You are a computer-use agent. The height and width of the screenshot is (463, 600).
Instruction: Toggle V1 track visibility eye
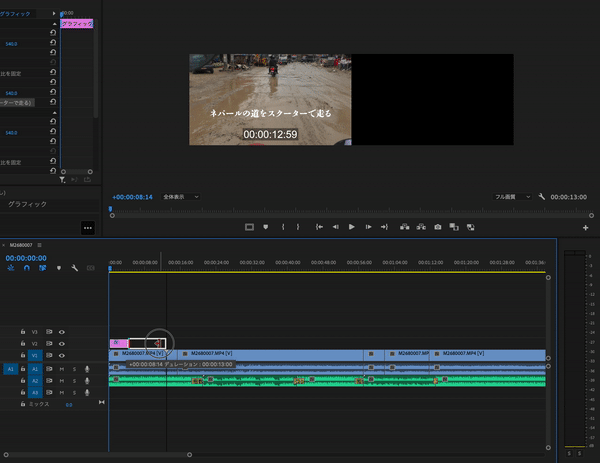[x=62, y=355]
